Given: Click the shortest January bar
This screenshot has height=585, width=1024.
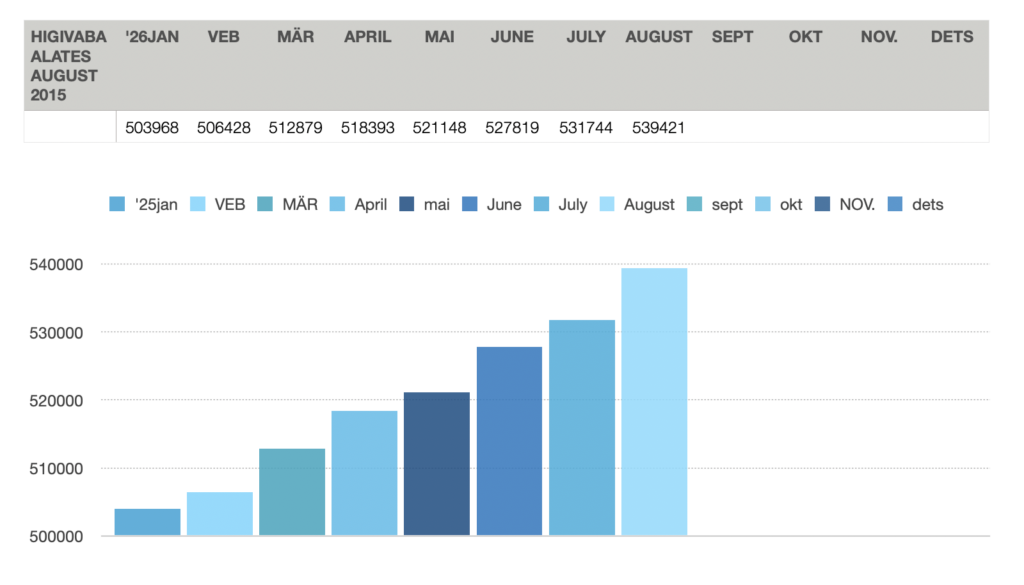Looking at the screenshot, I should [x=148, y=522].
